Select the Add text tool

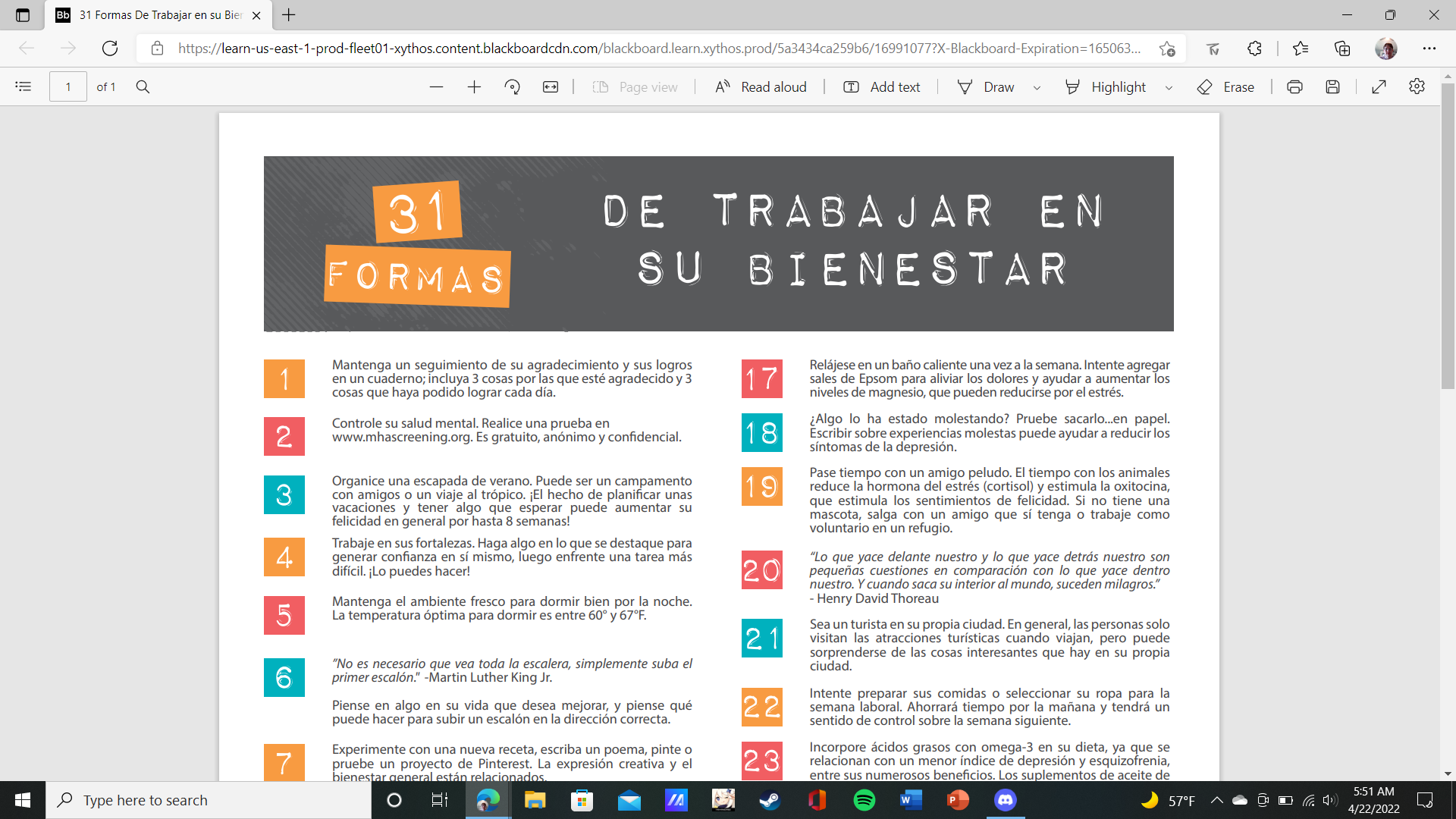(x=882, y=87)
